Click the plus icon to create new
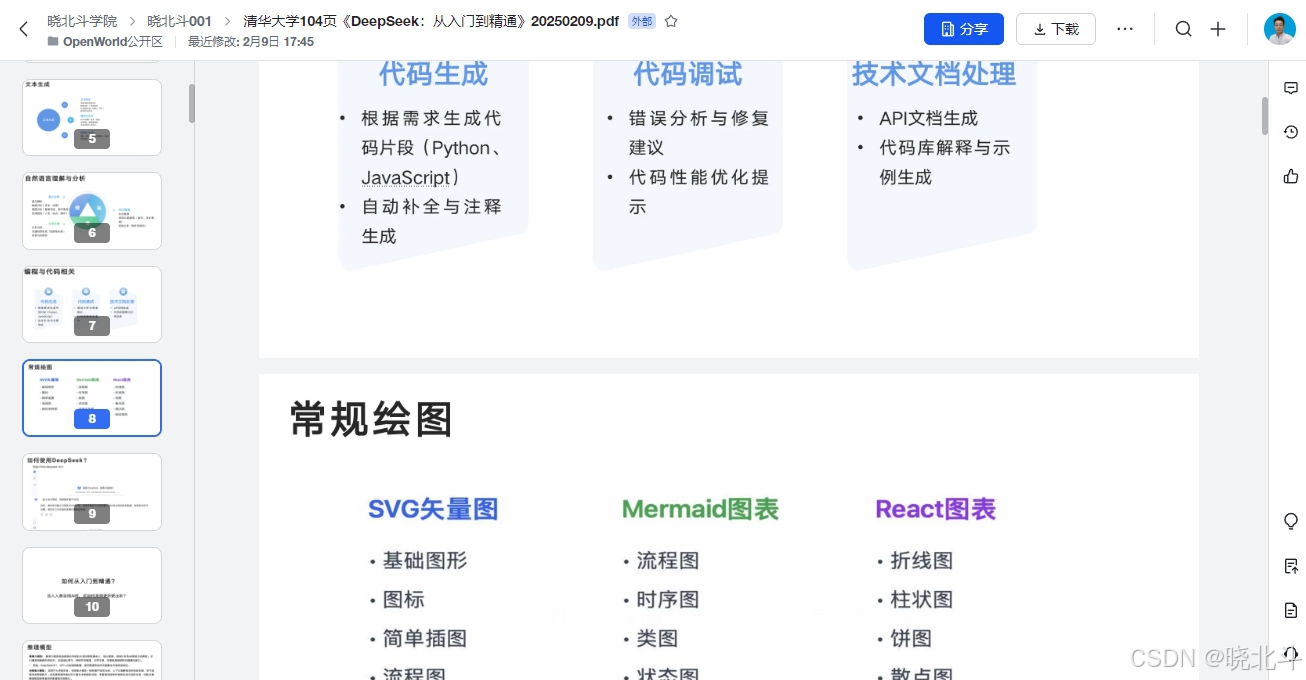This screenshot has height=680, width=1306. pos(1218,29)
